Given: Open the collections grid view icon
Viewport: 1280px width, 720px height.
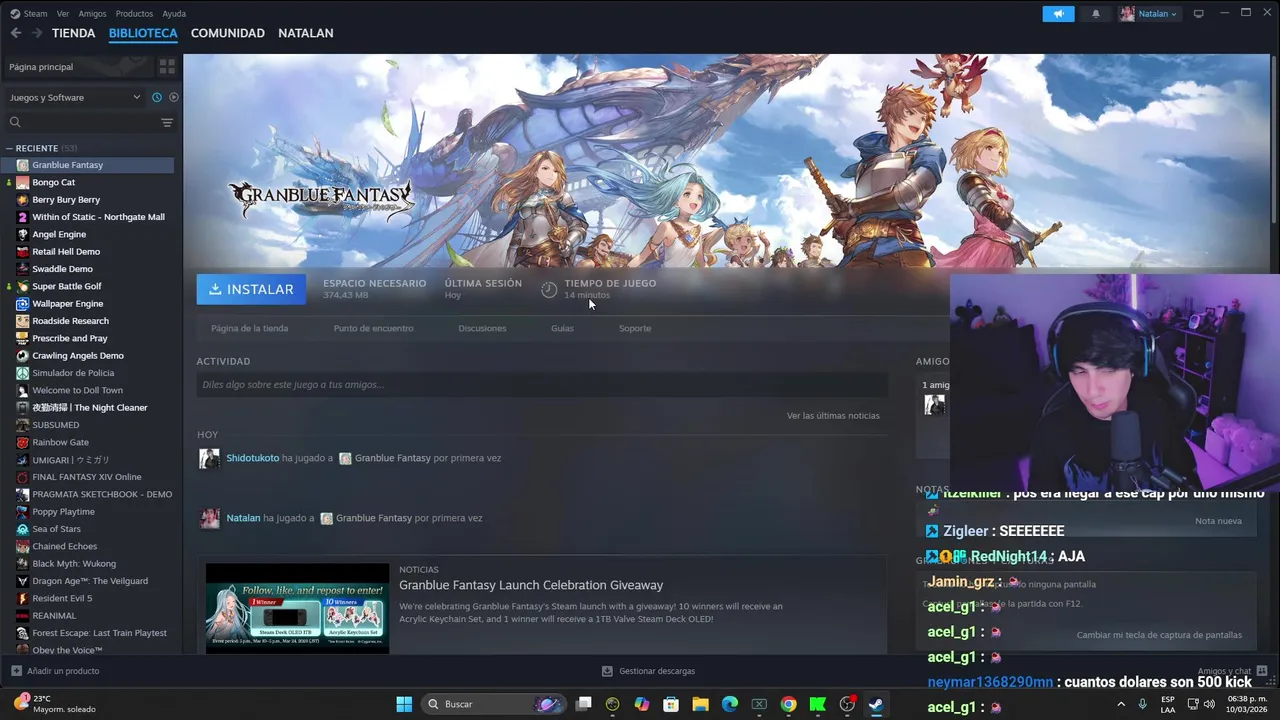Looking at the screenshot, I should point(167,66).
